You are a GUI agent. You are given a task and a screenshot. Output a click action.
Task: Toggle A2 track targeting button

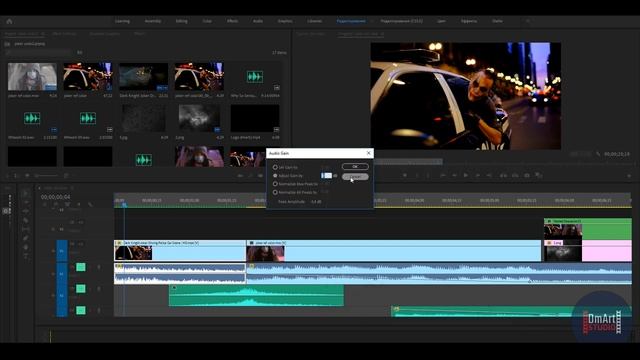click(62, 295)
